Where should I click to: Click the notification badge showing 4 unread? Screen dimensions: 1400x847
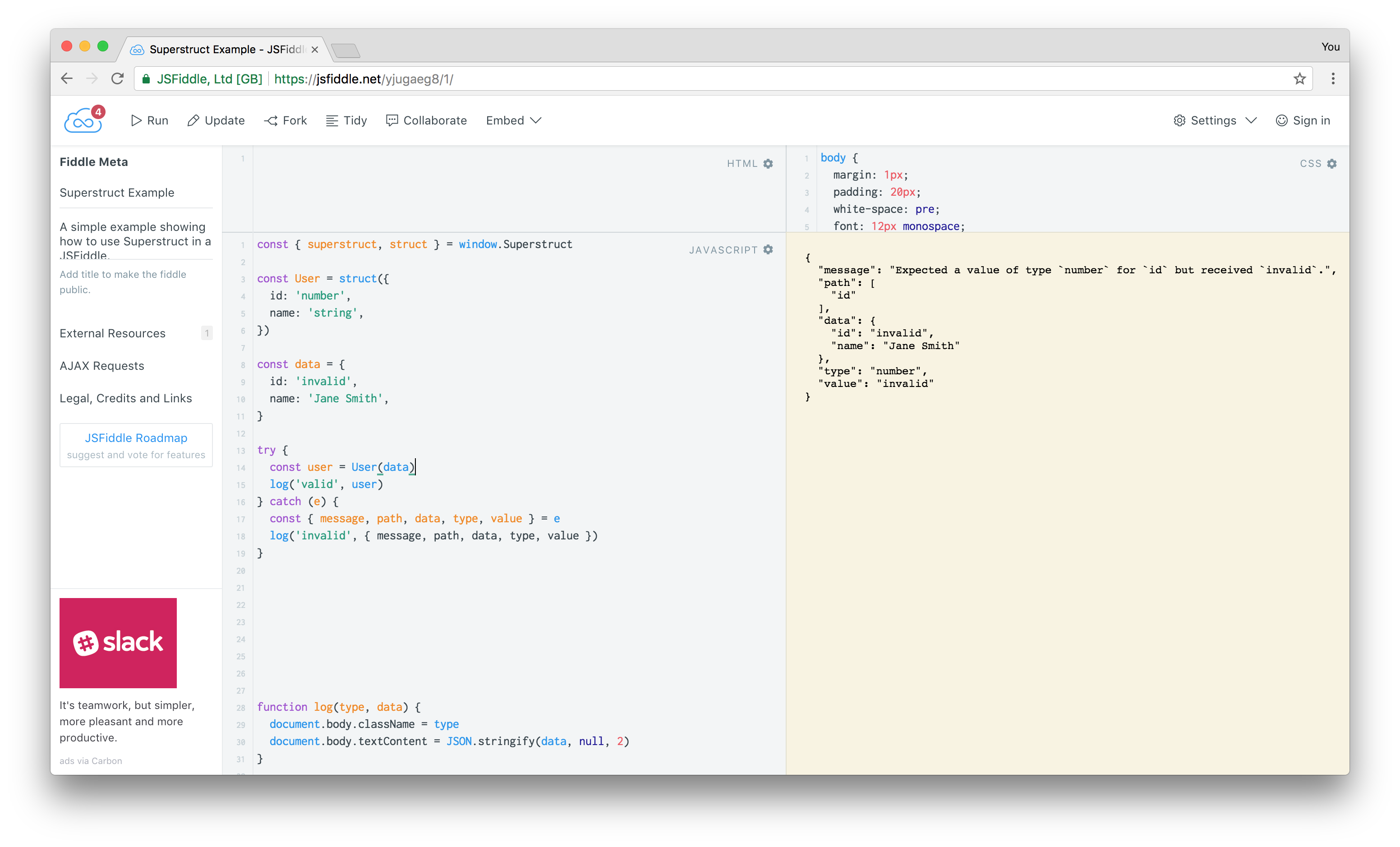click(x=97, y=112)
